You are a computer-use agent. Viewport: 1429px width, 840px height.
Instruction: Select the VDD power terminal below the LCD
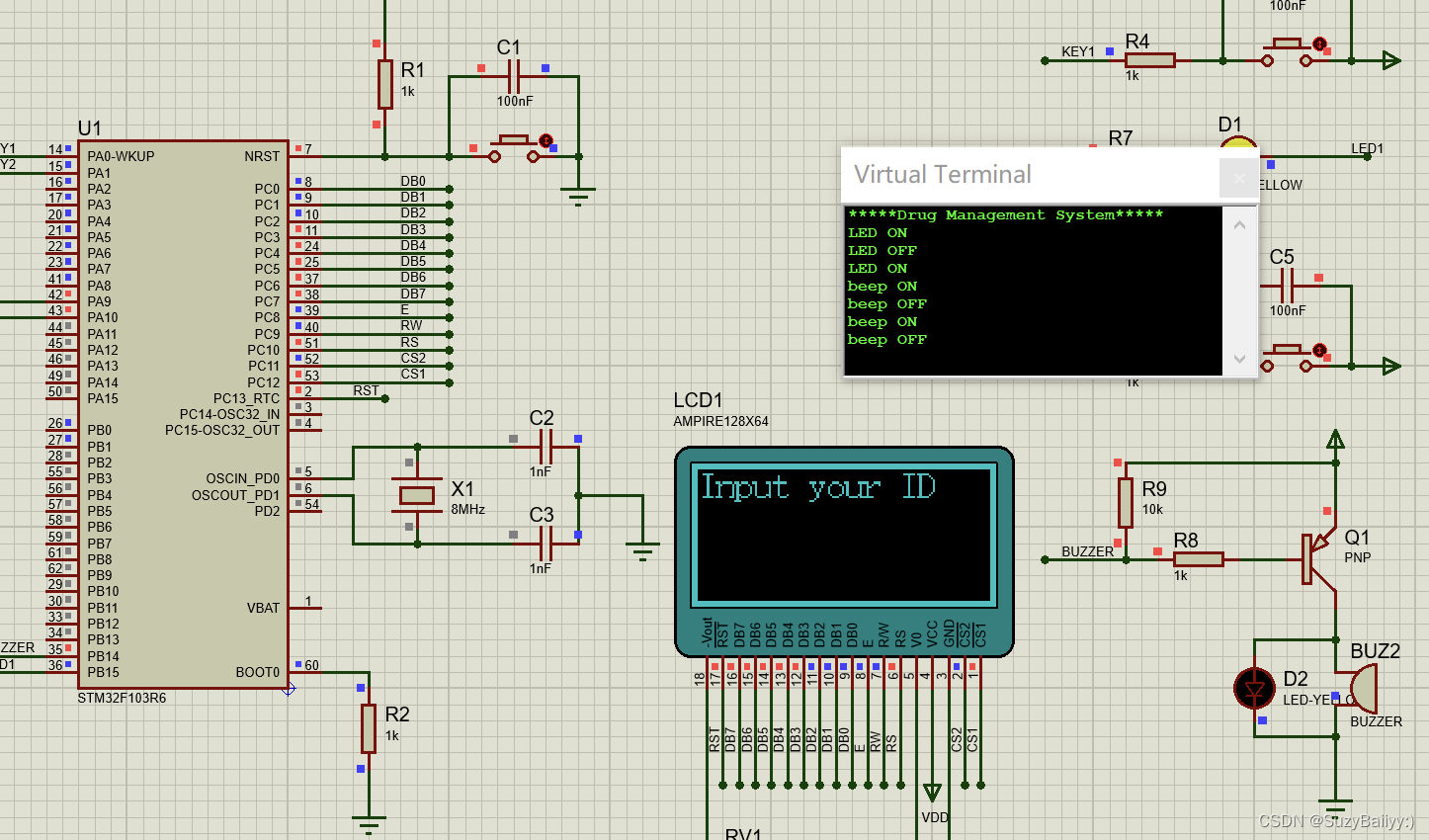click(933, 791)
